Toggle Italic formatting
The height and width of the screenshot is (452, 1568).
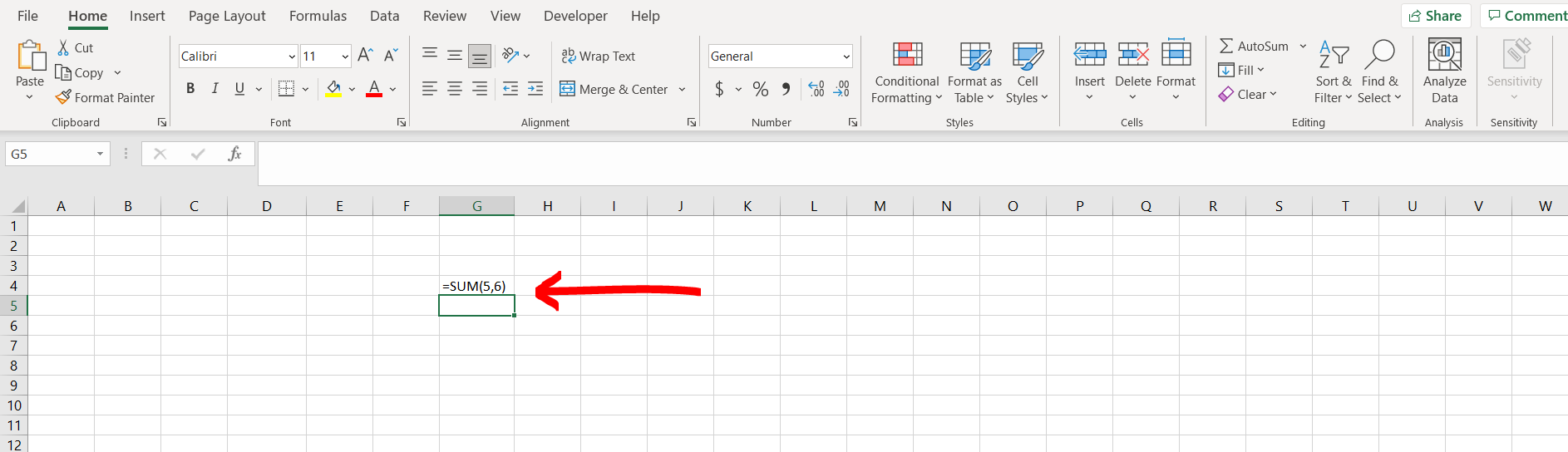coord(215,89)
